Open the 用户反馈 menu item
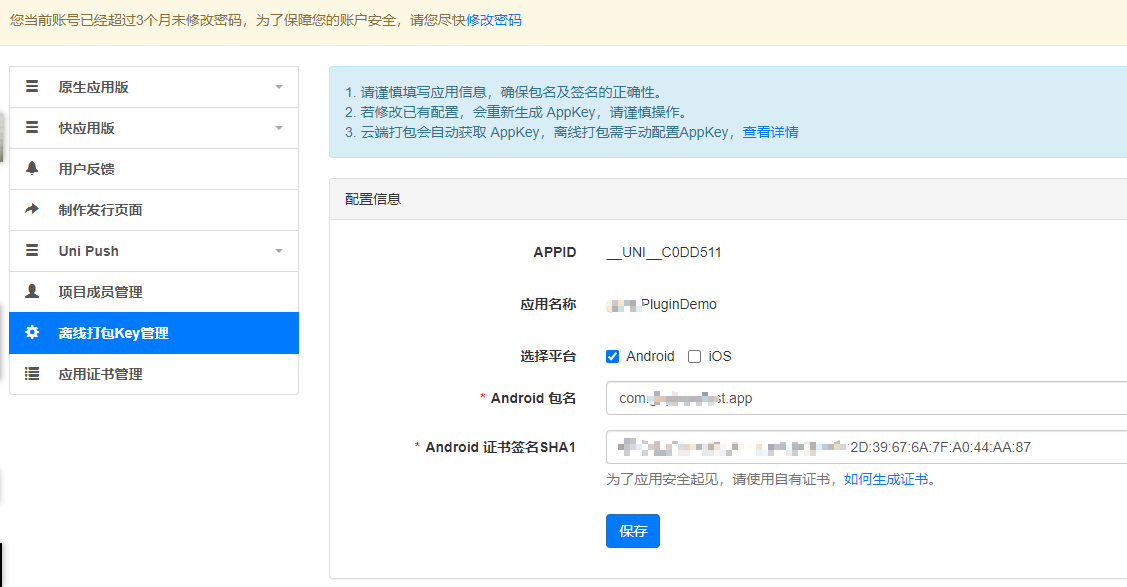 pyautogui.click(x=86, y=169)
